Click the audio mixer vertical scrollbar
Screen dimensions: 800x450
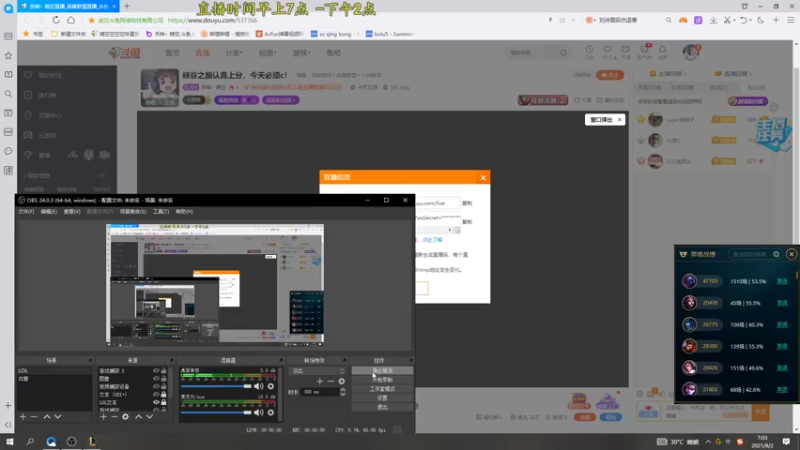[x=280, y=393]
